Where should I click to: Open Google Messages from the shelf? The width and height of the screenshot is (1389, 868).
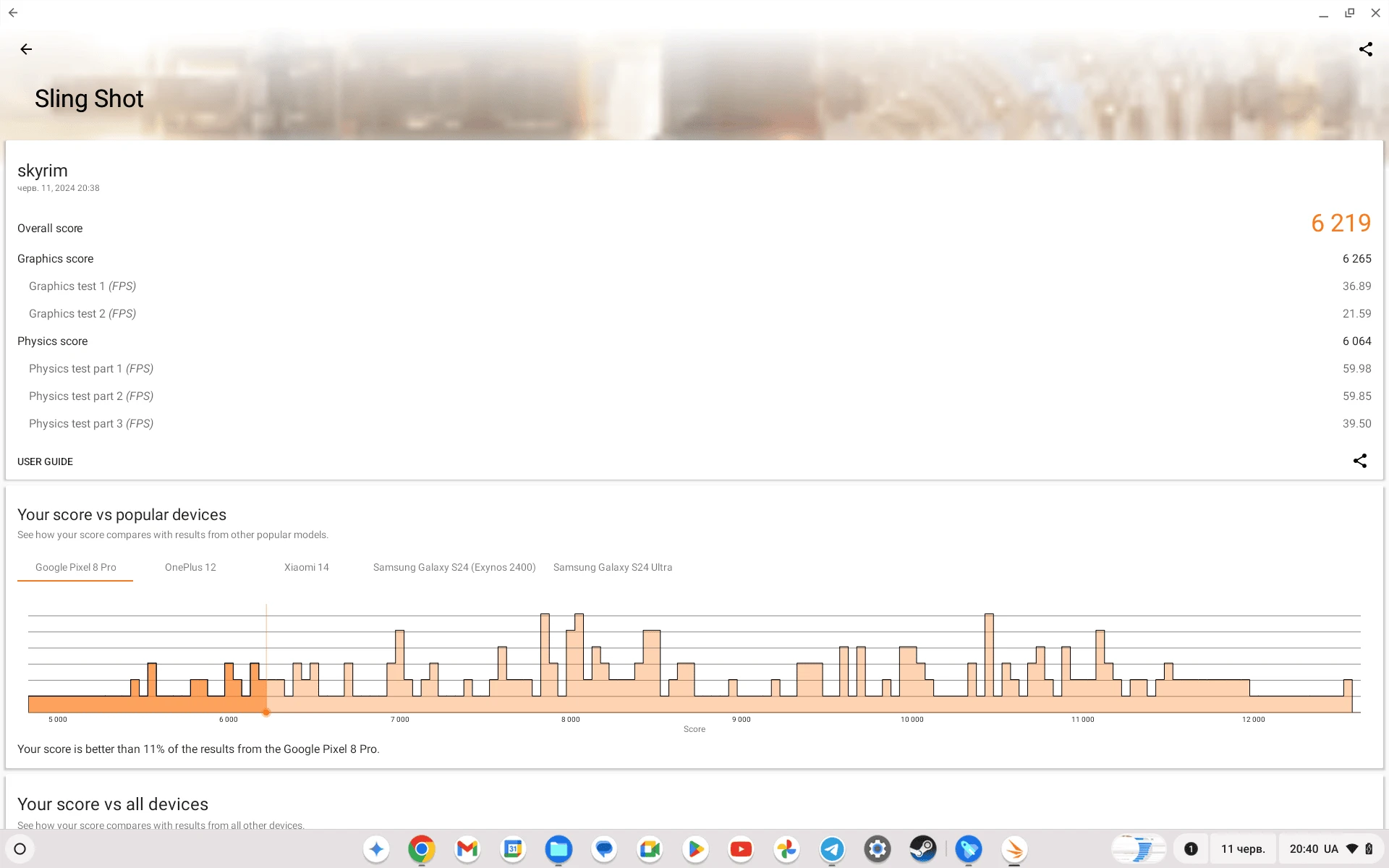(x=604, y=848)
